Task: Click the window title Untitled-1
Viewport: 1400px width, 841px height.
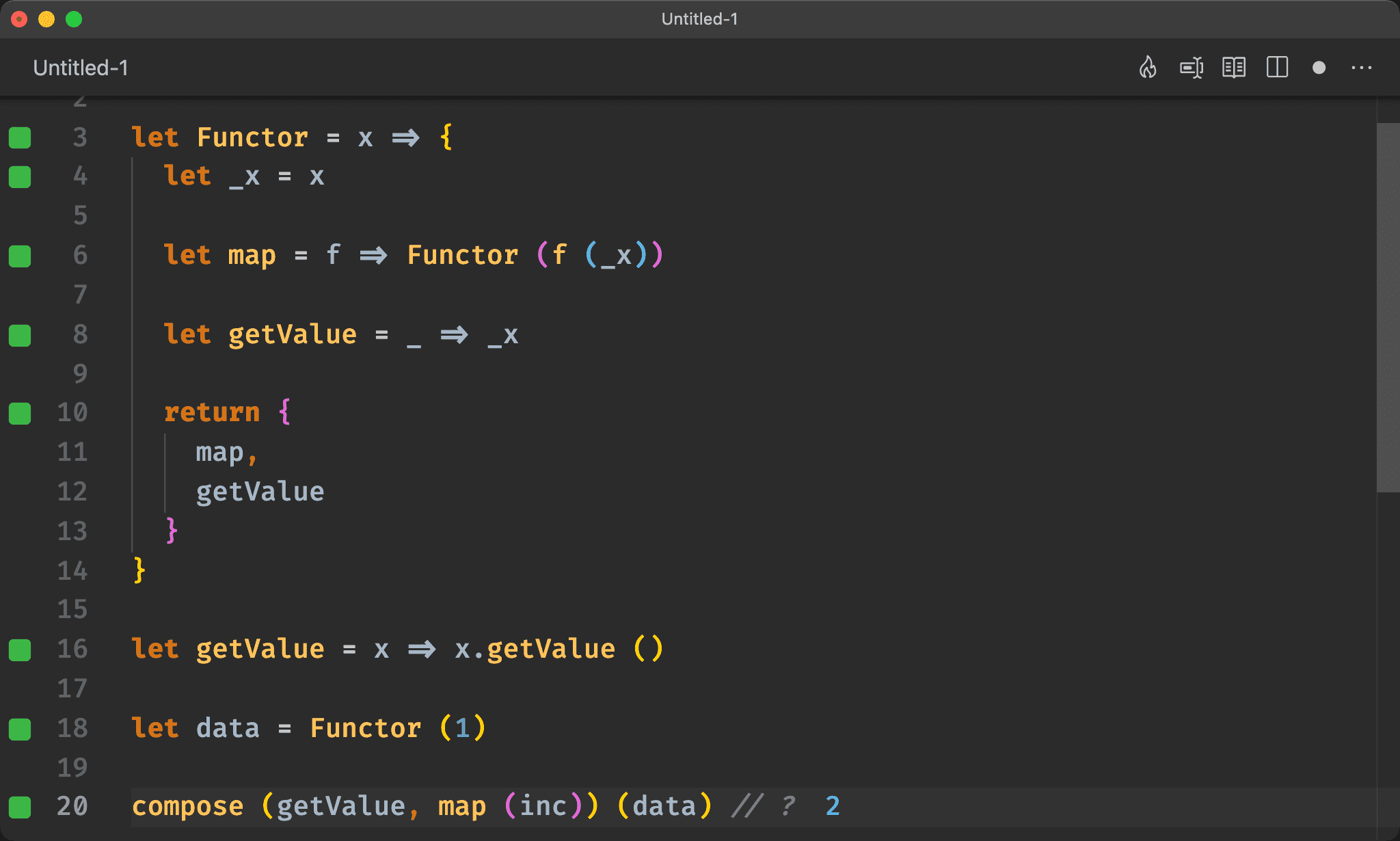Action: (700, 19)
